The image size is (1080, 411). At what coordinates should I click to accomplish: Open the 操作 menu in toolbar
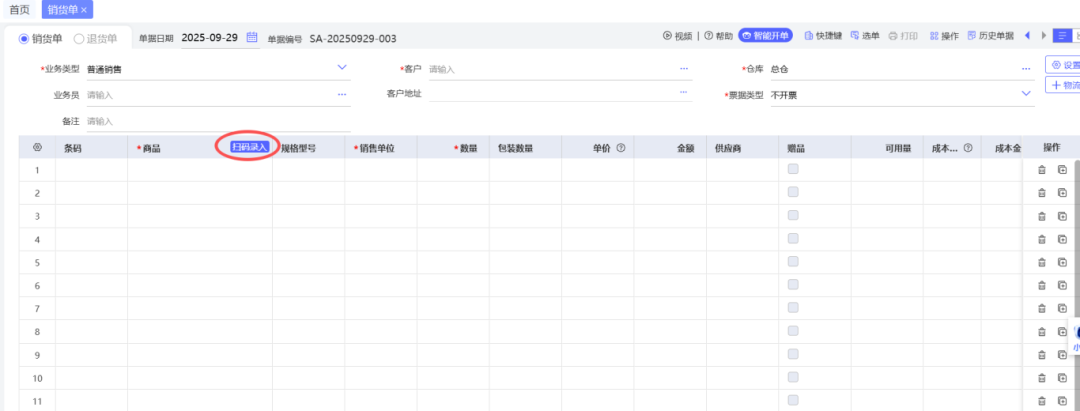pyautogui.click(x=943, y=36)
